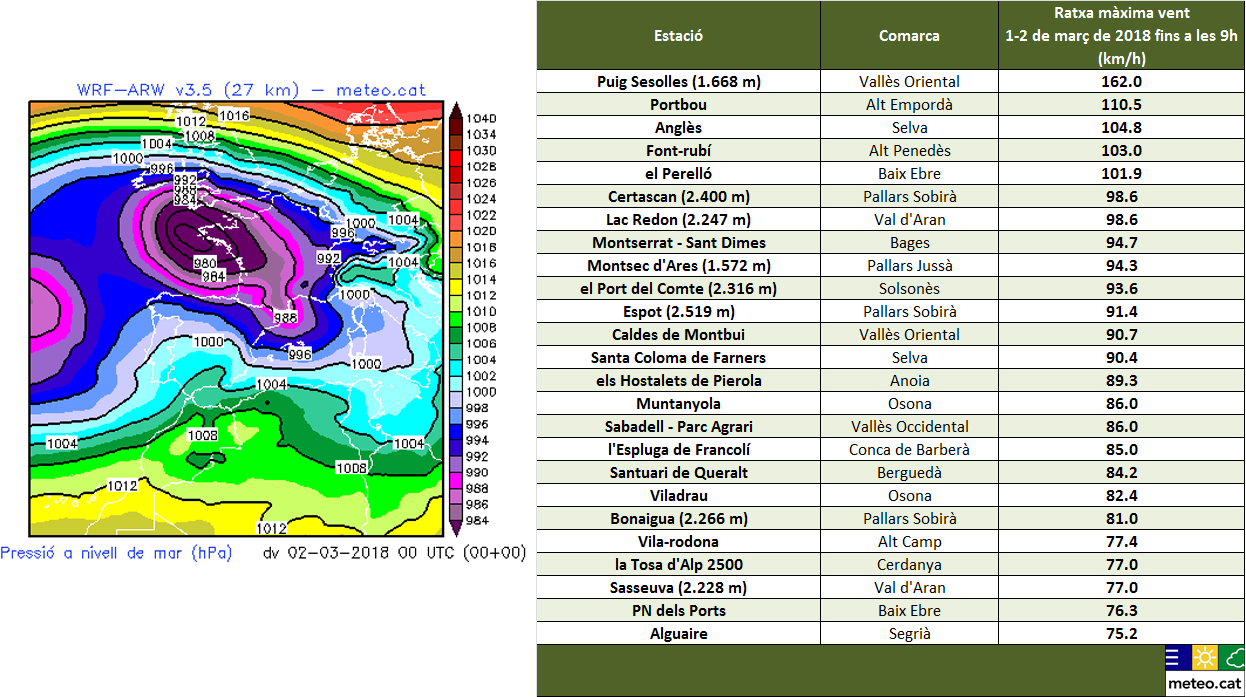Screen dimensions: 1246x697
Task: Select the 162.0 wind gust value
Action: pyautogui.click(x=1121, y=82)
